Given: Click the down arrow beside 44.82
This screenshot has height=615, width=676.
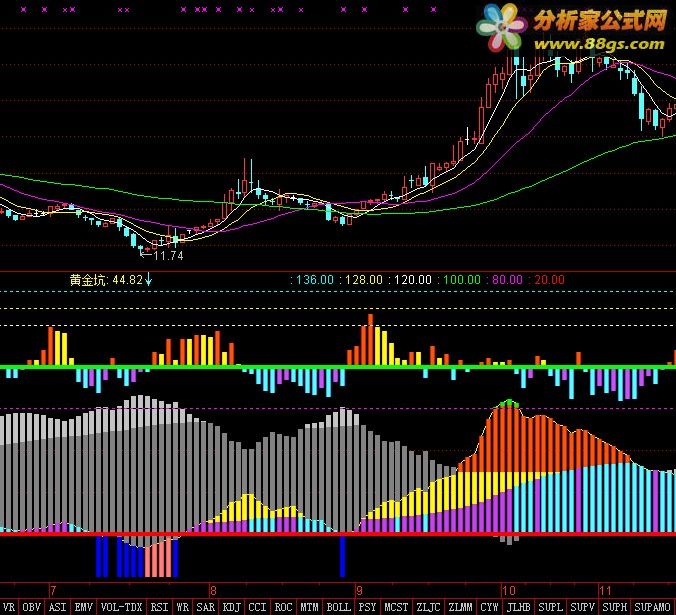Looking at the screenshot, I should [148, 279].
